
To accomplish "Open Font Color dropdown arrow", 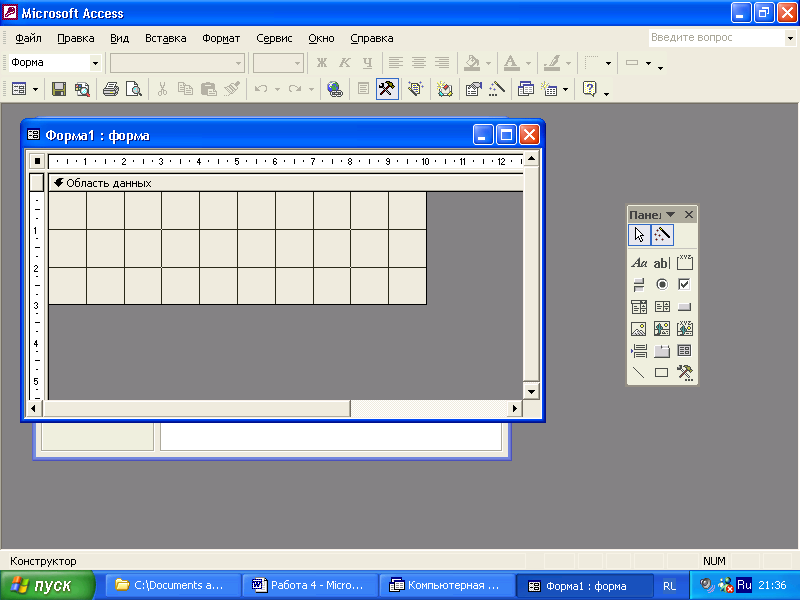I will pos(528,63).
